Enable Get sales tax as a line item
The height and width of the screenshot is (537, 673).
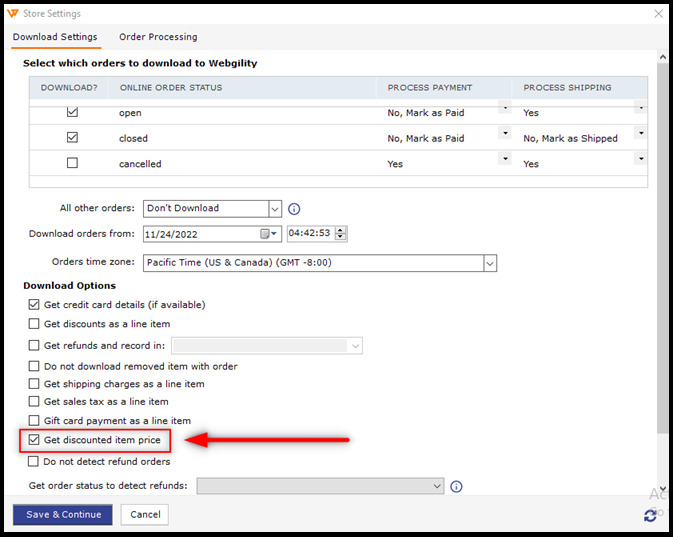click(x=35, y=402)
